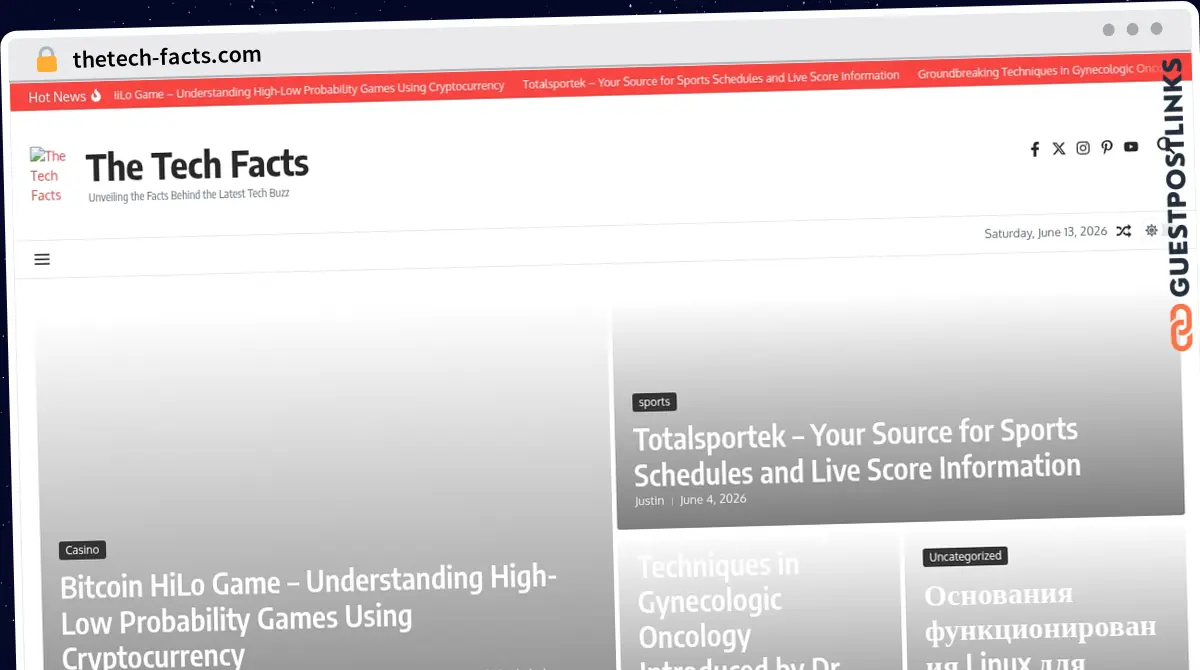
Task: Open ticker headline Totalsportek sports schedules
Action: click(711, 79)
